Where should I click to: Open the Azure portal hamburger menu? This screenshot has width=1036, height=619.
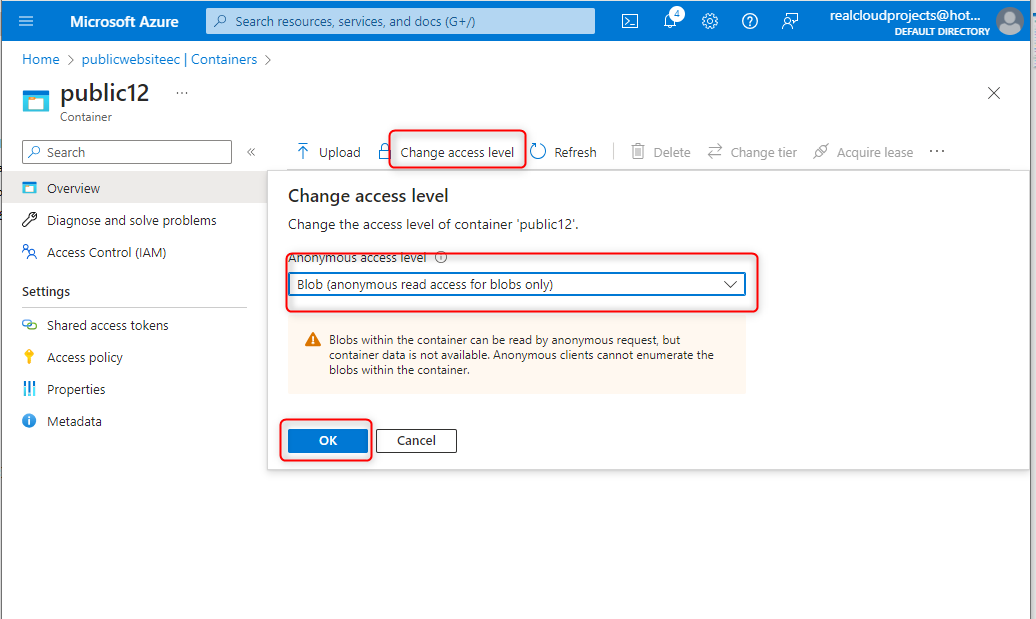point(27,21)
